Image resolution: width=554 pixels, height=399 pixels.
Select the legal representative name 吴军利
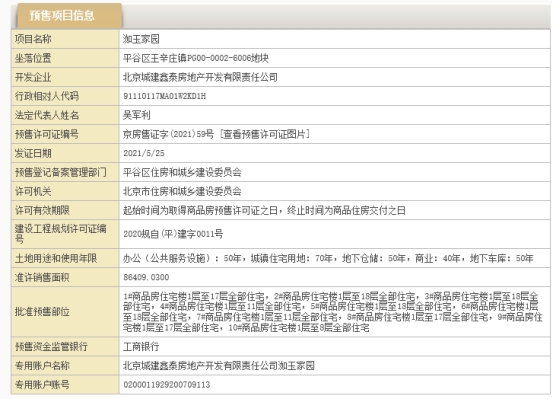(x=136, y=115)
